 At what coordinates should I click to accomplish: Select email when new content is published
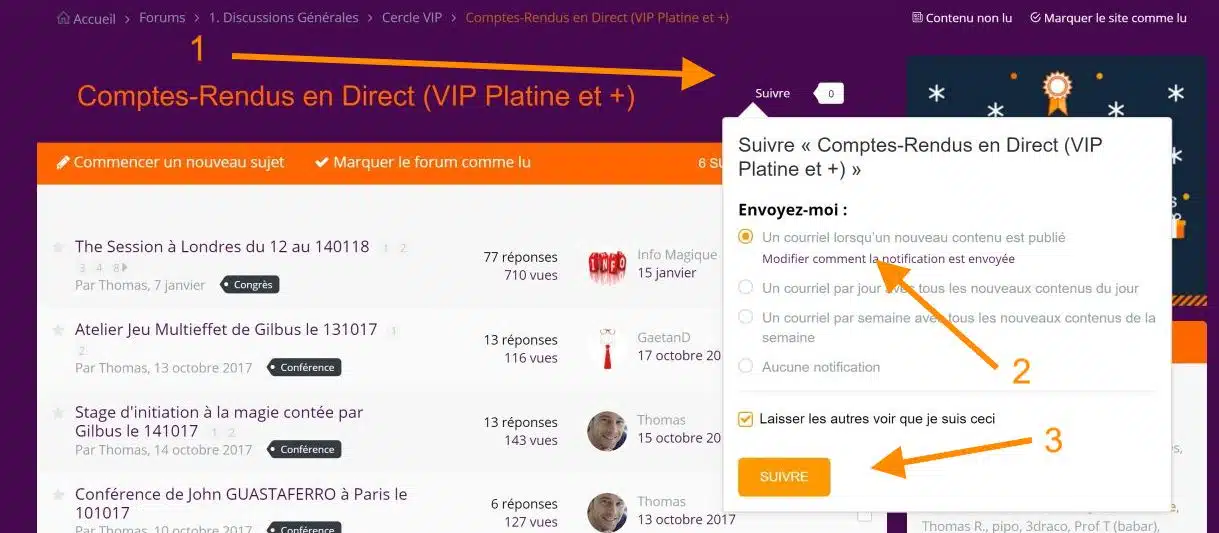[x=745, y=237]
